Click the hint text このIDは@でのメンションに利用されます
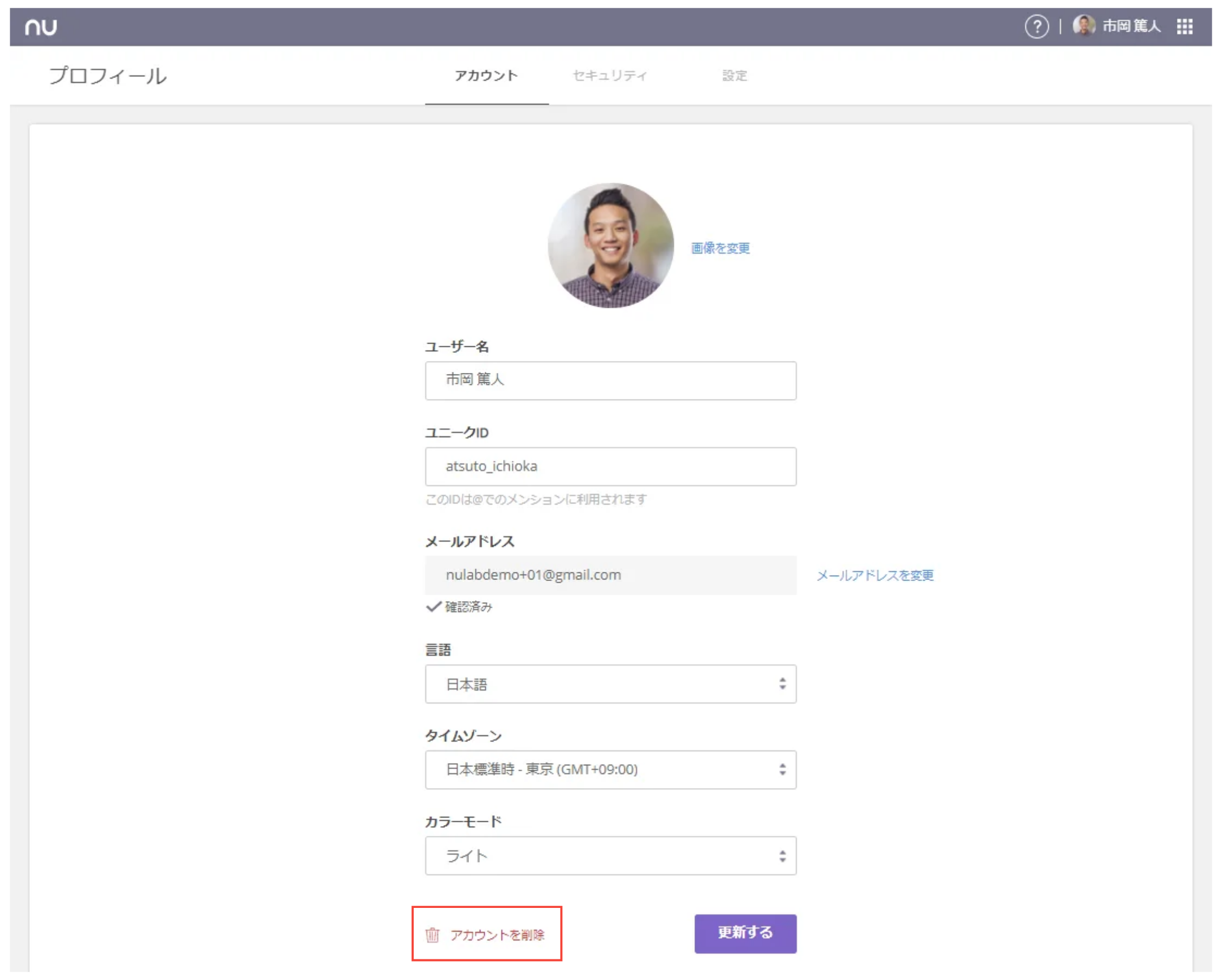1222x980 pixels. (536, 499)
